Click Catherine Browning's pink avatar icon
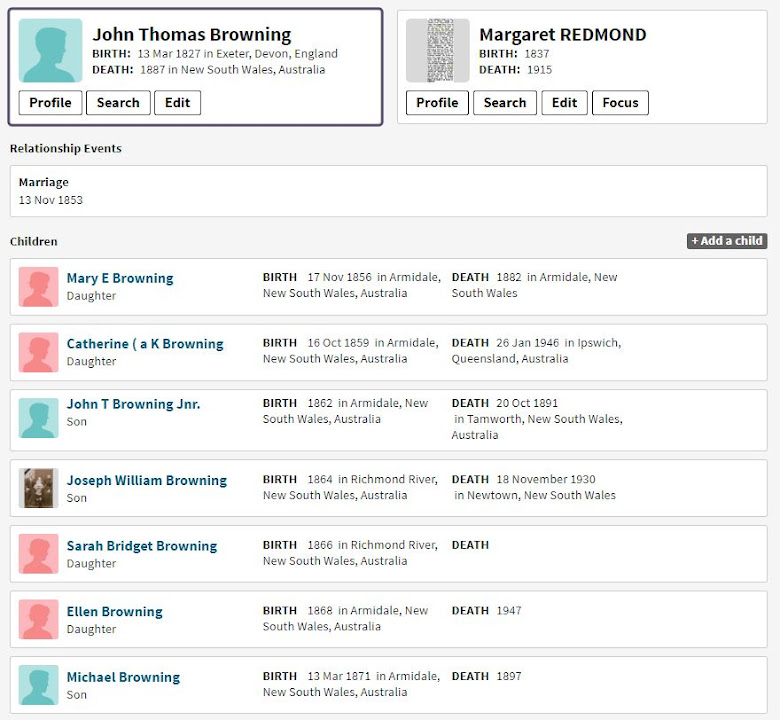The width and height of the screenshot is (780, 720). 38,352
